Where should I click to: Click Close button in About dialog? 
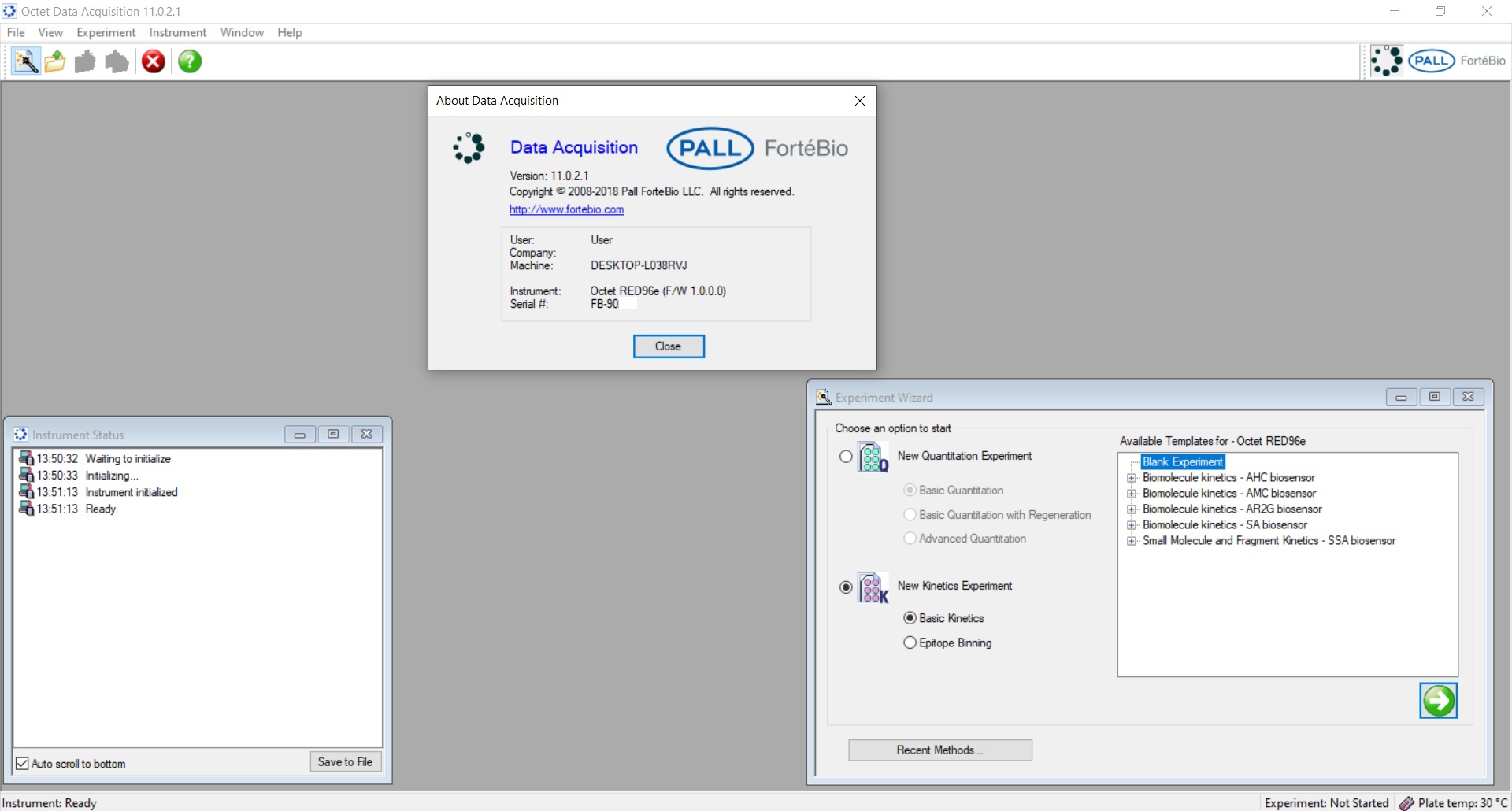coord(669,346)
